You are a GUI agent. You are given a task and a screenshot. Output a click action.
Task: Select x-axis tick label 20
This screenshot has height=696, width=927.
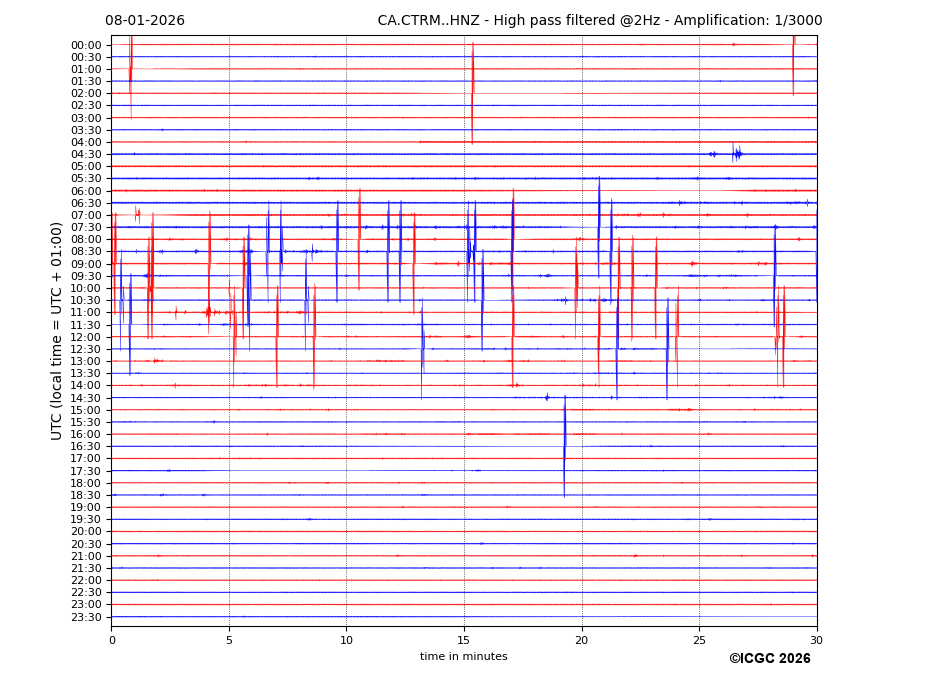point(581,640)
